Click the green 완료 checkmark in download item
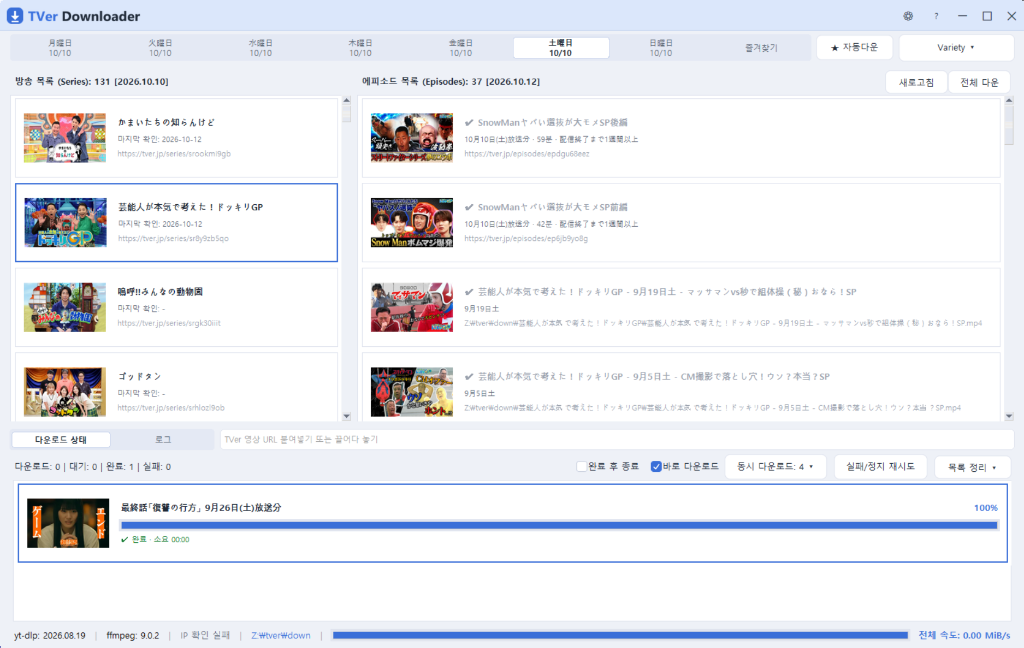 click(x=125, y=540)
